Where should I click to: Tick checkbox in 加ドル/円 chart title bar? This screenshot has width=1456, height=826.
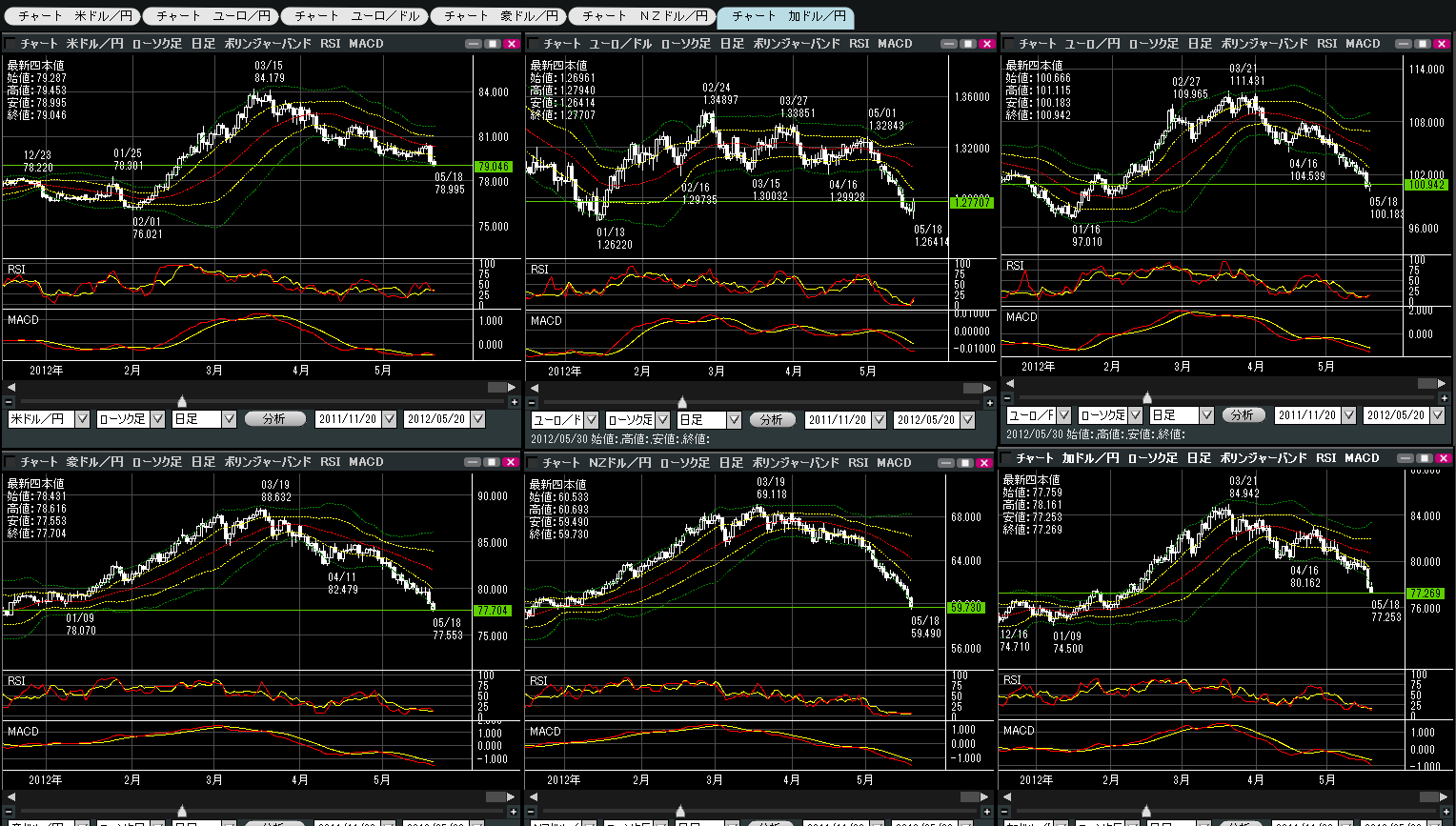click(x=1007, y=458)
